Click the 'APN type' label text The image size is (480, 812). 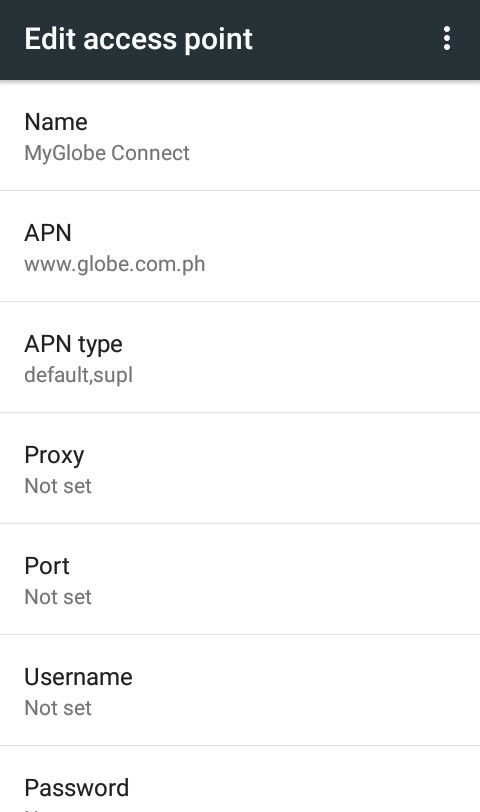[74, 345]
